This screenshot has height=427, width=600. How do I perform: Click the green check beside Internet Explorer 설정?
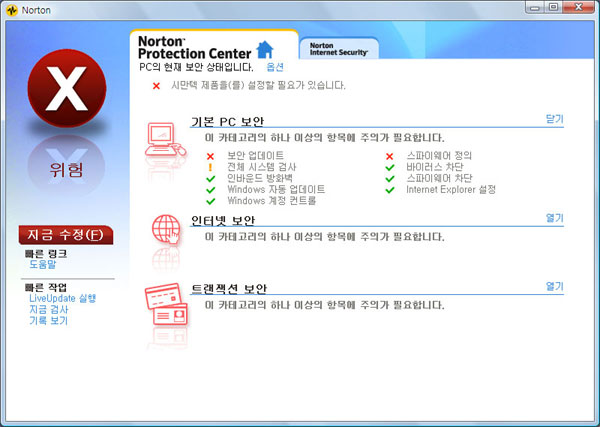[x=390, y=190]
